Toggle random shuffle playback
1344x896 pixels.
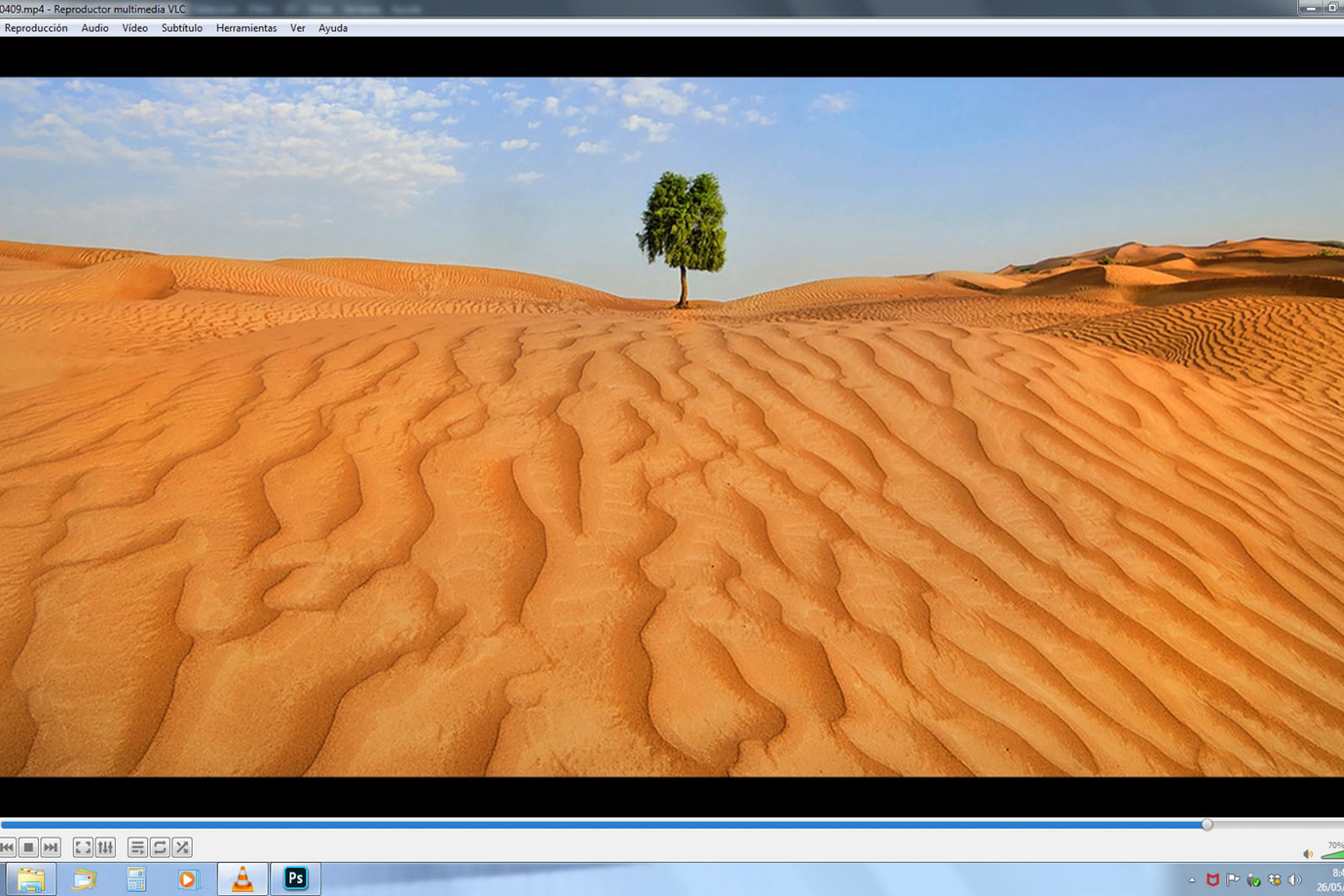coord(182,847)
